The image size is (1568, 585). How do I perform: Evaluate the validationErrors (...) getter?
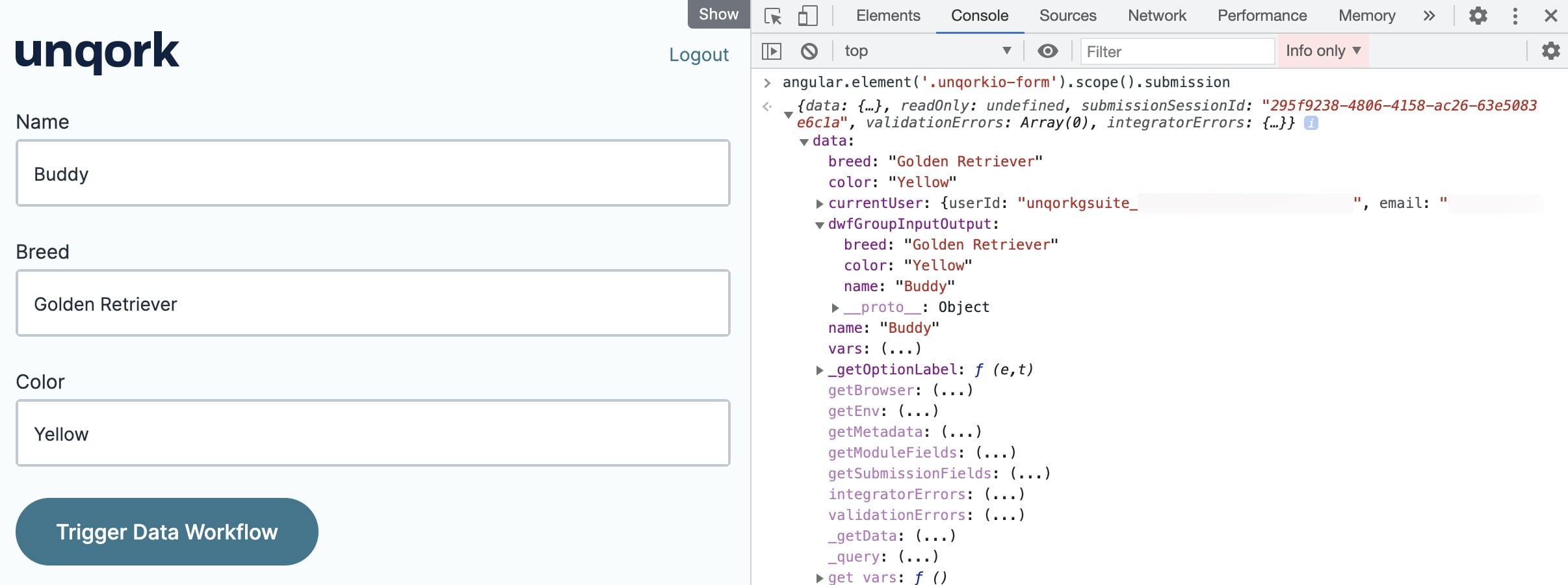click(1004, 515)
